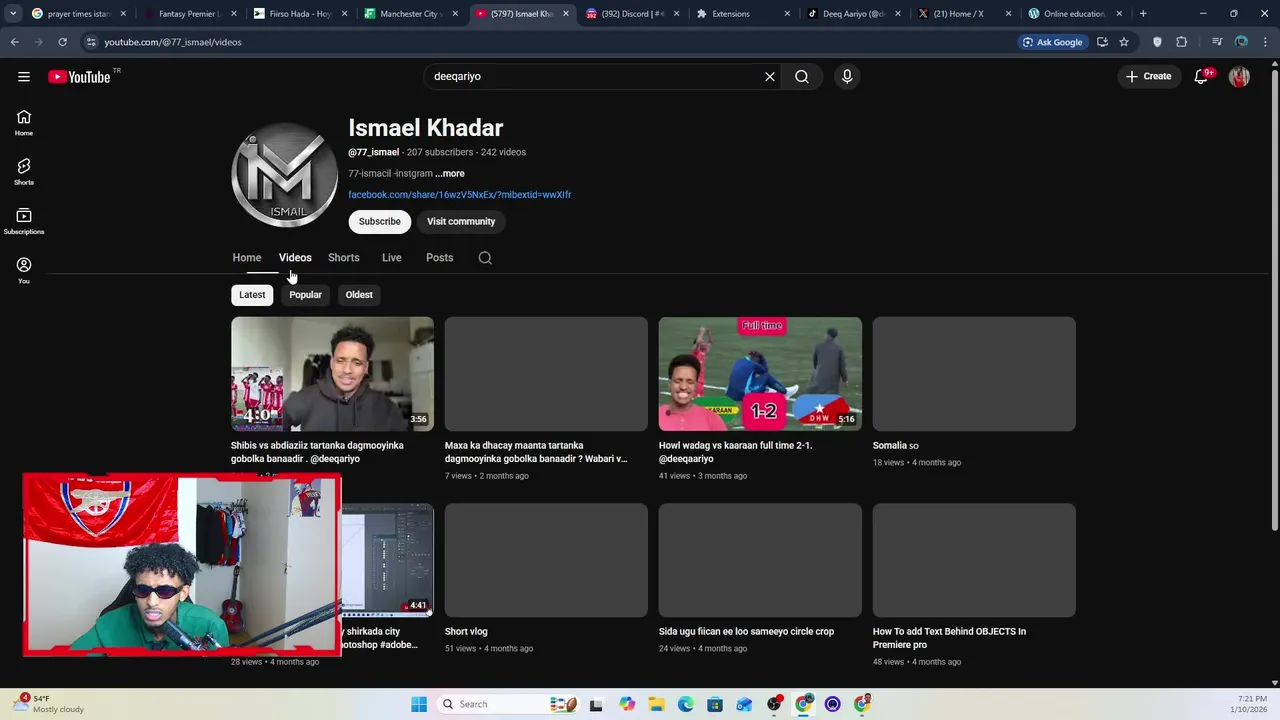Switch to the channel Videos tab
1280x720 pixels.
click(x=295, y=258)
